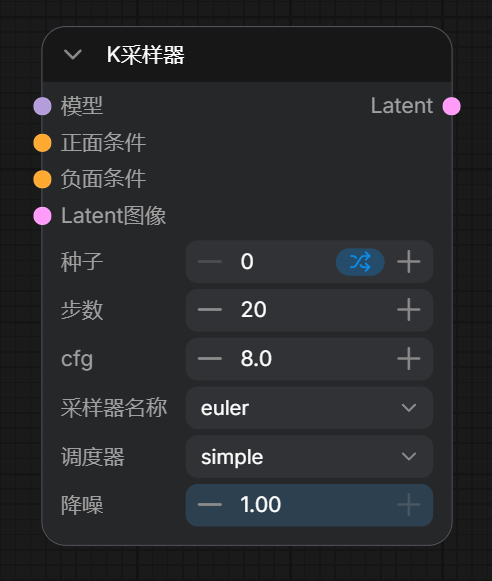492x581 pixels.
Task: Increase 步数 with the plus icon
Action: click(409, 310)
